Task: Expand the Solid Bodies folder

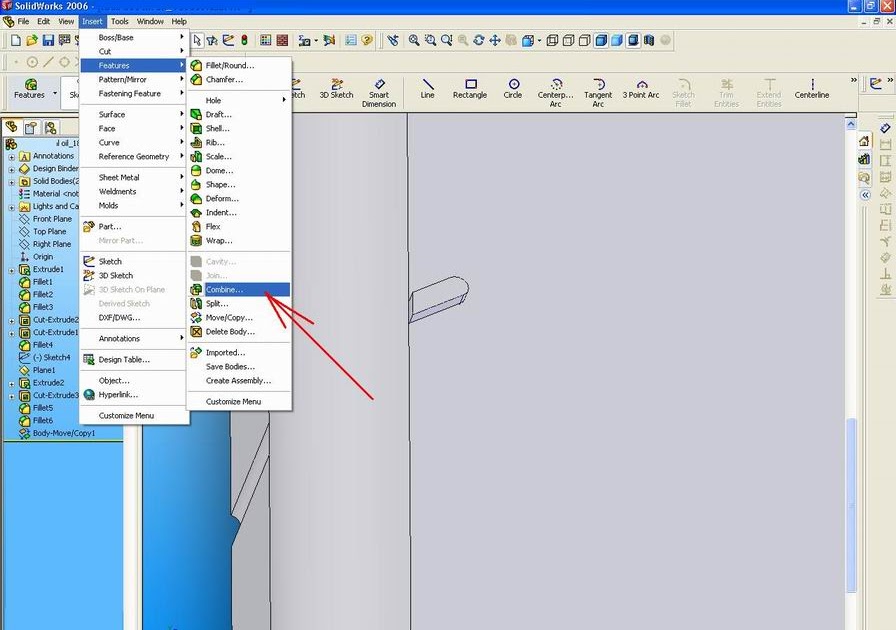Action: pyautogui.click(x=10, y=181)
